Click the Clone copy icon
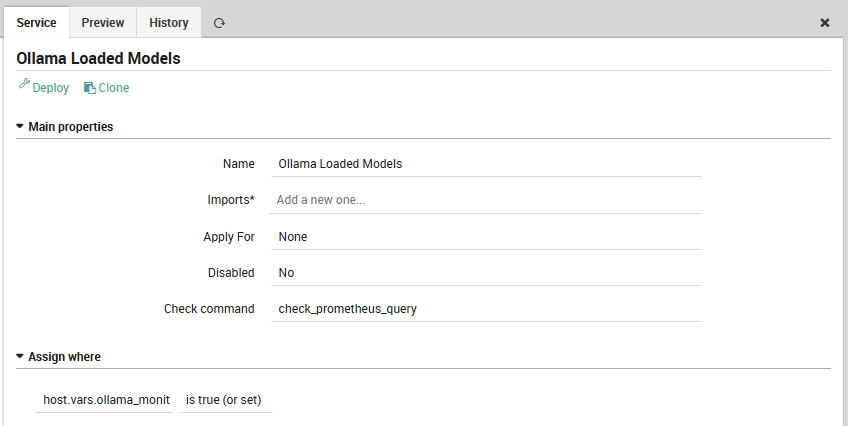This screenshot has height=426, width=848. 90,88
